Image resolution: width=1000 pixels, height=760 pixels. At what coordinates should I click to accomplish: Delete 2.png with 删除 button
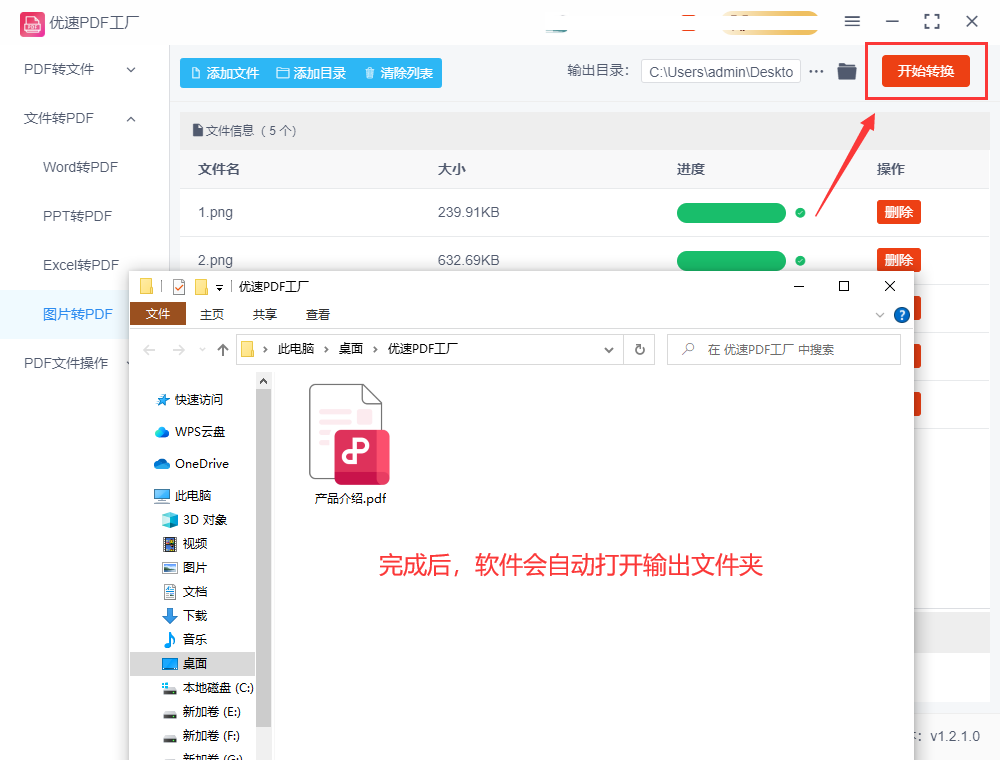[x=899, y=259]
